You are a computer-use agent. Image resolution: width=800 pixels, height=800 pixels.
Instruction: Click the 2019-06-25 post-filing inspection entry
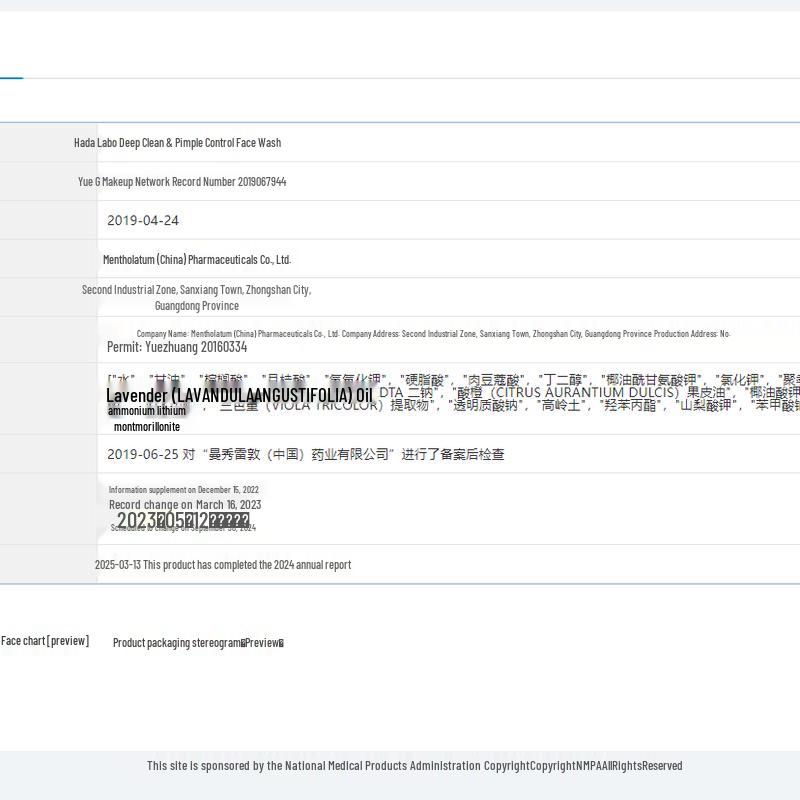(305, 454)
